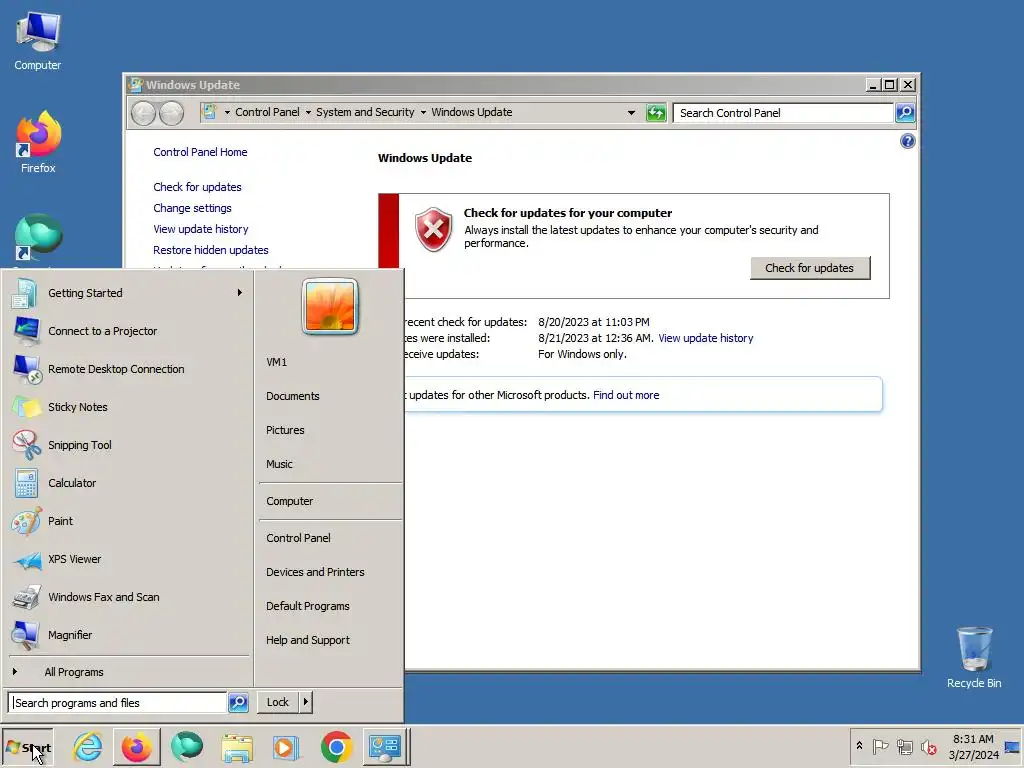
Task: Click the Paint palette icon
Action: click(x=26, y=521)
